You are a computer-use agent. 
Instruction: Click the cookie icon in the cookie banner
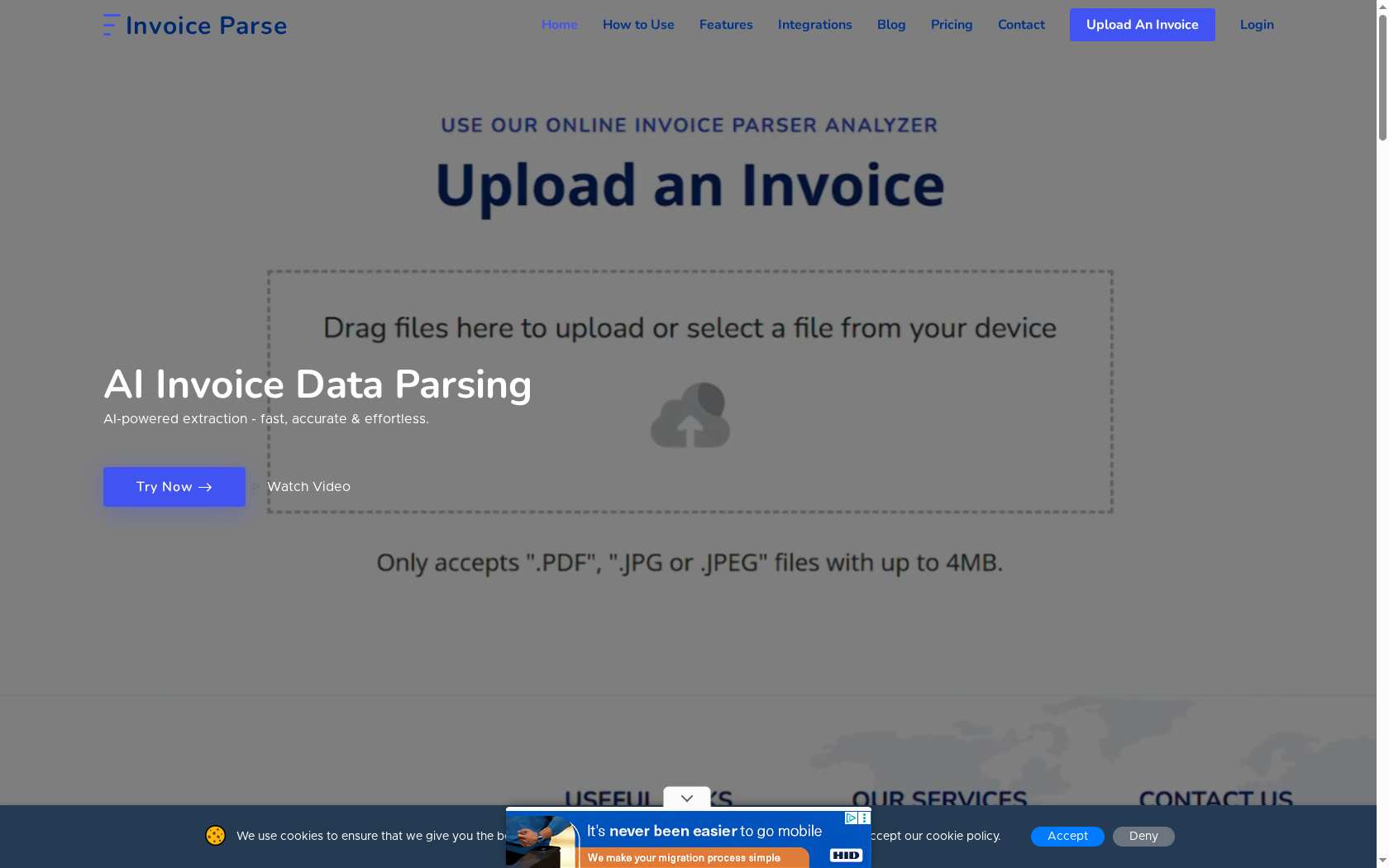pos(215,836)
